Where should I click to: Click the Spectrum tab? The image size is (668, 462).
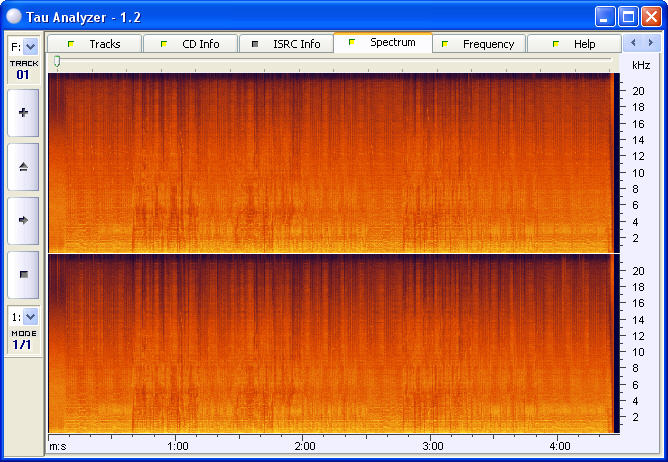pos(382,43)
